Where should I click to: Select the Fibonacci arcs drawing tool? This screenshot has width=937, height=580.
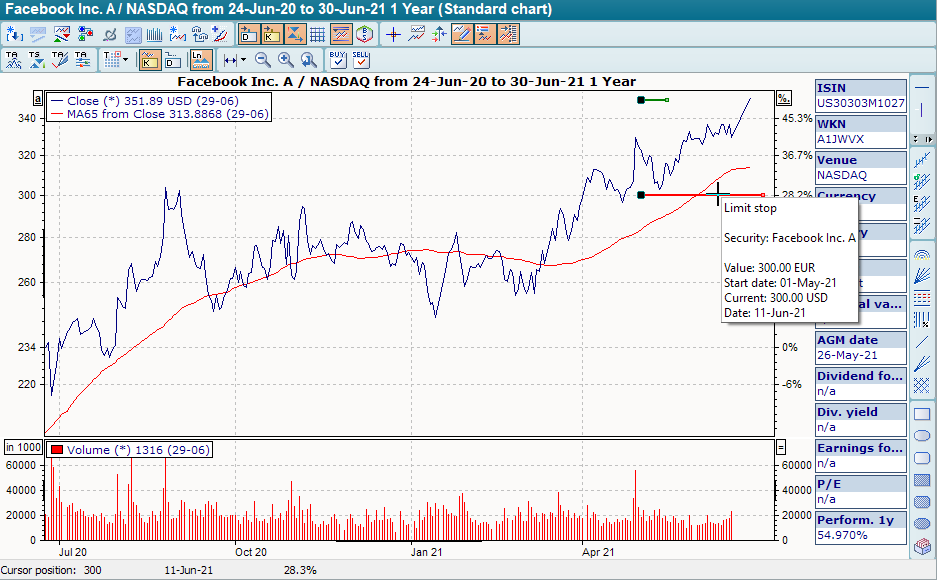coord(922,253)
